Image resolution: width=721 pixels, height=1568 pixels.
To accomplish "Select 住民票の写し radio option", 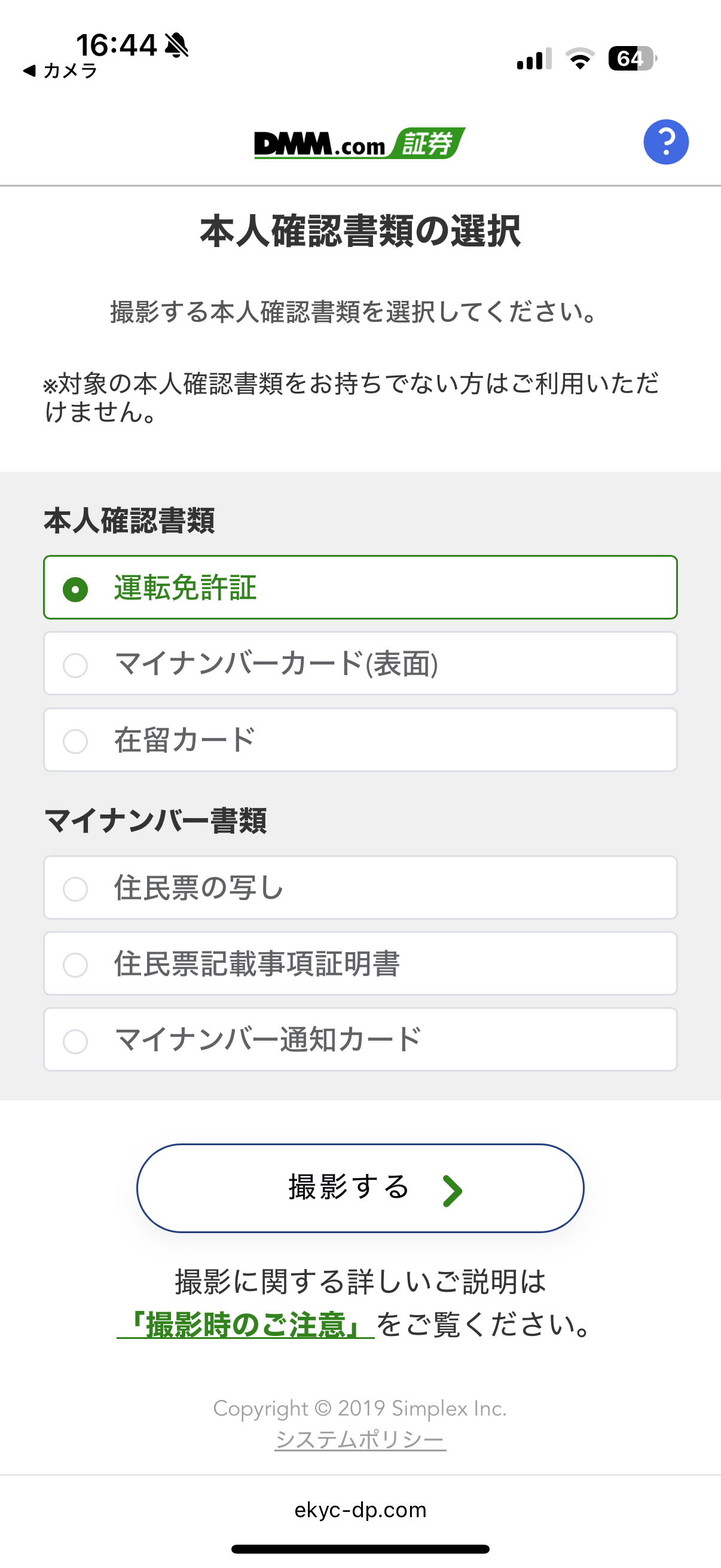I will (x=75, y=889).
